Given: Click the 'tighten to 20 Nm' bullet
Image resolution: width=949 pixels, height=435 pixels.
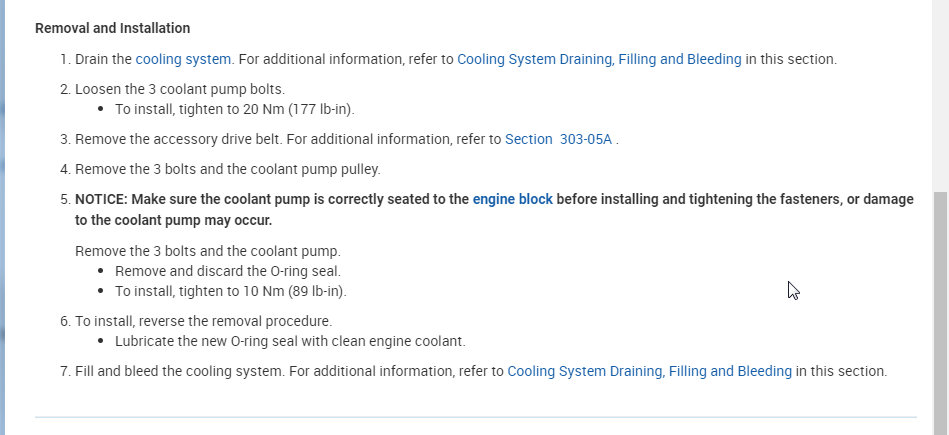Looking at the screenshot, I should (x=234, y=109).
